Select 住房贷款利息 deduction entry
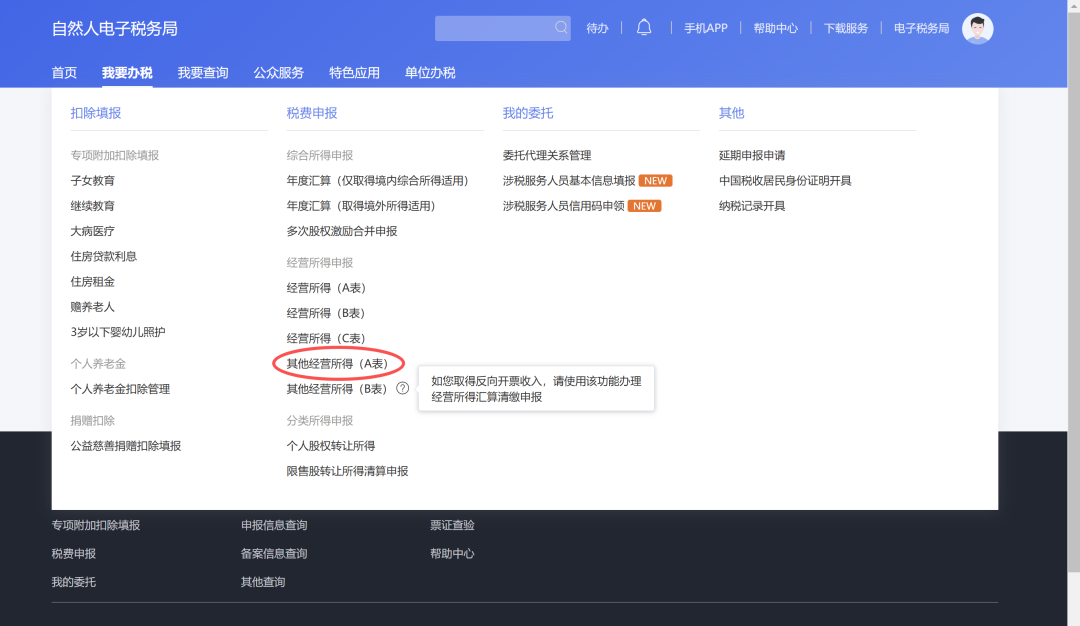Screen dimensions: 1080x626 coord(103,256)
